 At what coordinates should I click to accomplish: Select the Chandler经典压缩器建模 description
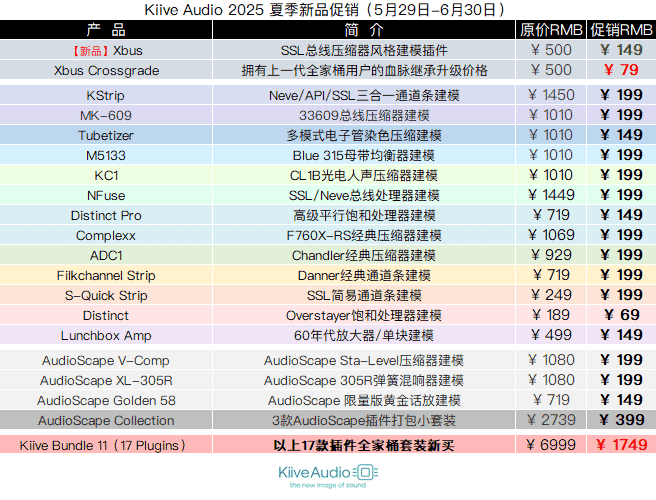tap(364, 256)
